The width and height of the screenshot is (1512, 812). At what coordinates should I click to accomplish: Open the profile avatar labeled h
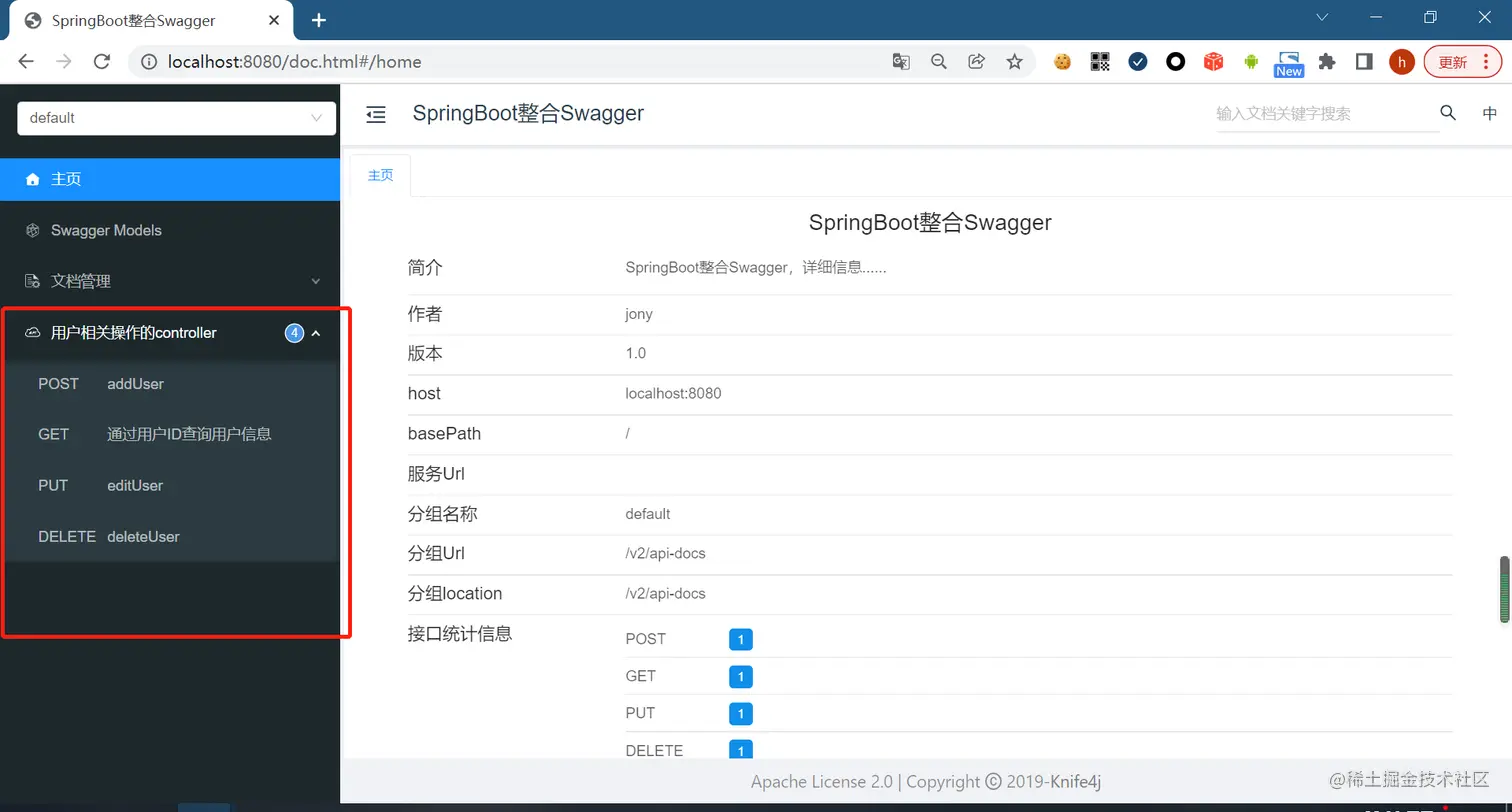[x=1402, y=62]
